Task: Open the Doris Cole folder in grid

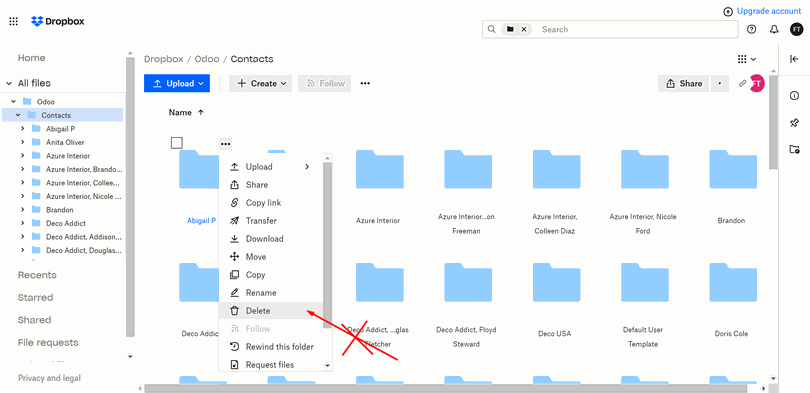Action: click(x=733, y=282)
